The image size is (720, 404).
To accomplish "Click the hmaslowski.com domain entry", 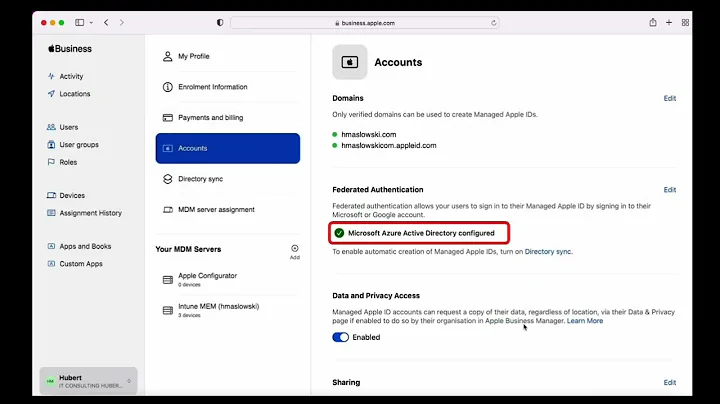I will click(x=369, y=135).
